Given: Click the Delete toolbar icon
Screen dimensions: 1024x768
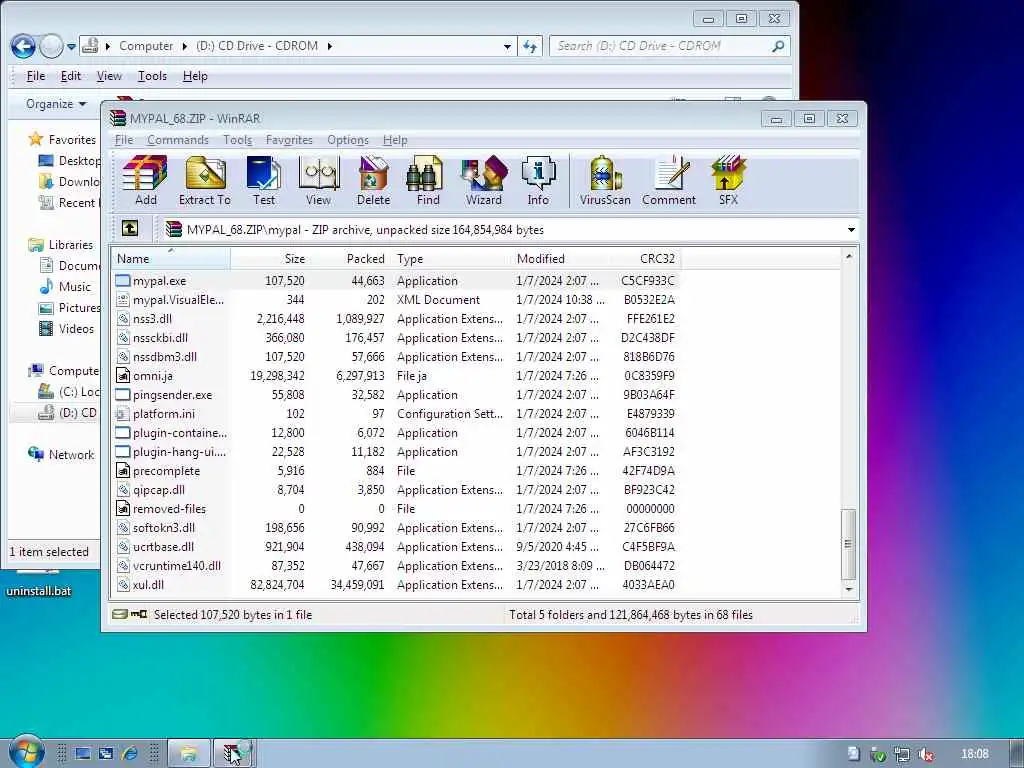Looking at the screenshot, I should point(374,180).
